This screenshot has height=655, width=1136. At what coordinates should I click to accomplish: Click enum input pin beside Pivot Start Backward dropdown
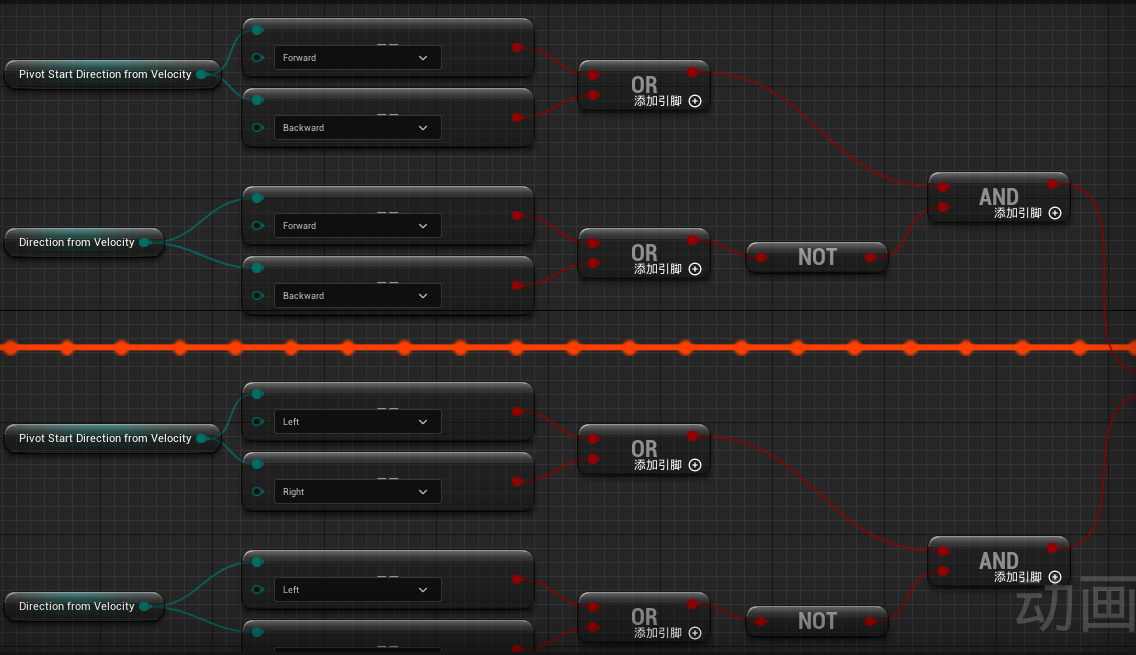(257, 128)
